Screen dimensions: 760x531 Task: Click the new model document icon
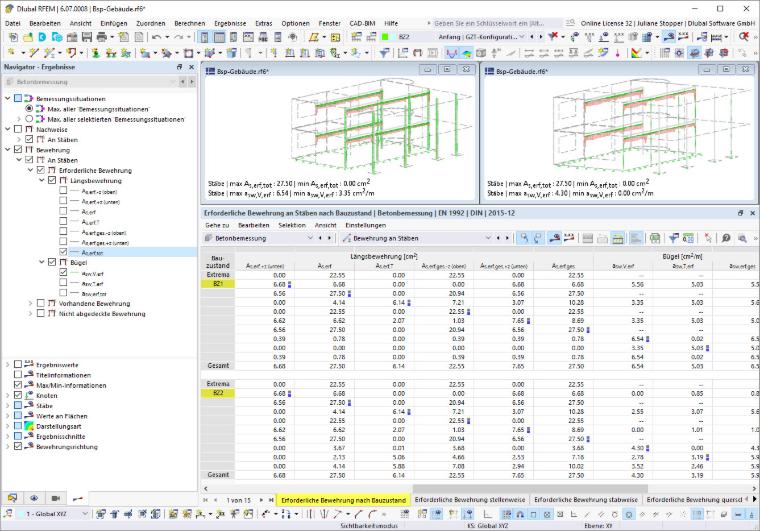(13, 37)
